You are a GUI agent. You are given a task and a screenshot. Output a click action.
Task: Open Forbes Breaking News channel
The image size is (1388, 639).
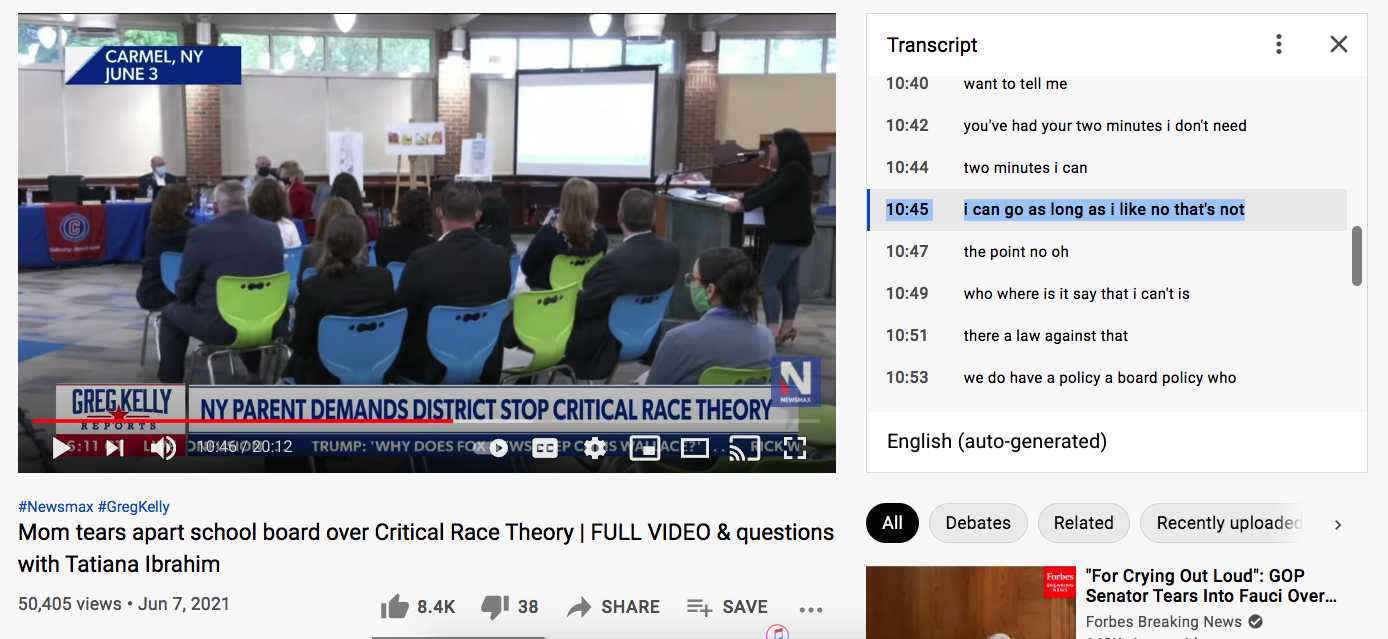click(x=1164, y=622)
